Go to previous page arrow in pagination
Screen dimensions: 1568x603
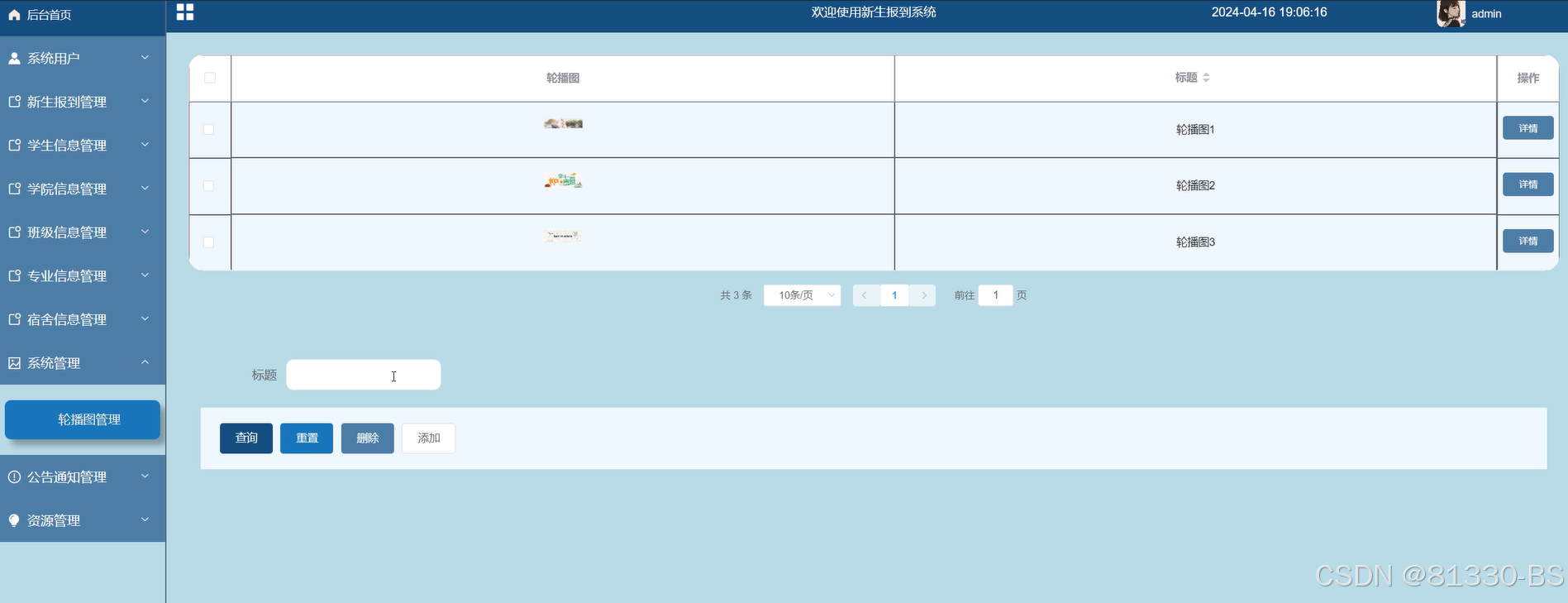[x=865, y=295]
